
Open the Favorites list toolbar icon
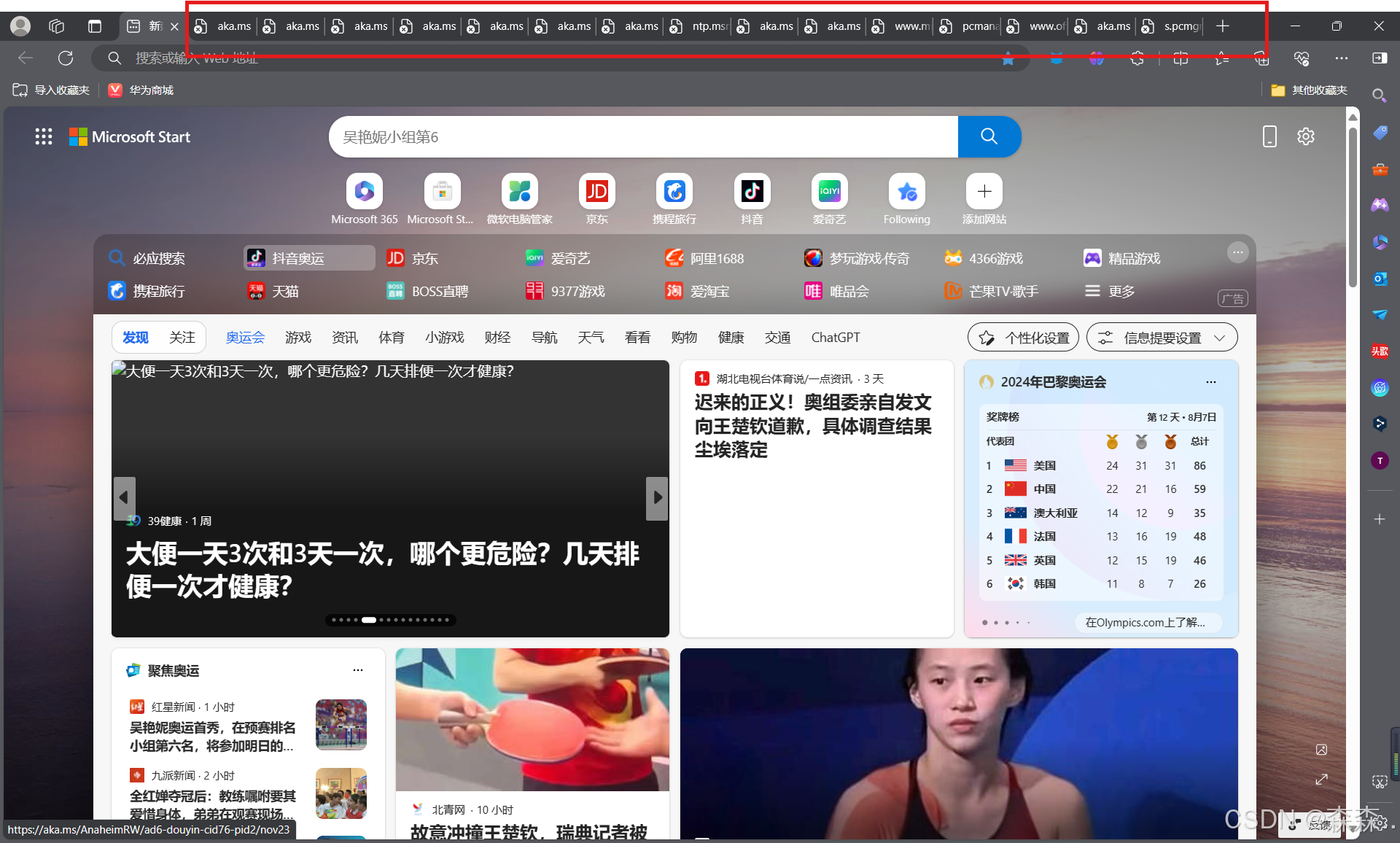tap(1222, 58)
